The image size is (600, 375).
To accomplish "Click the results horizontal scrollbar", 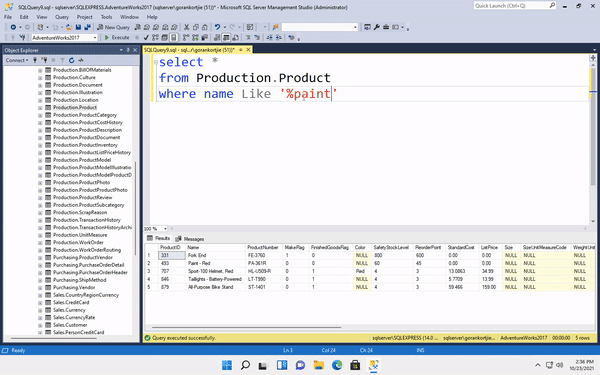I will tap(246, 328).
